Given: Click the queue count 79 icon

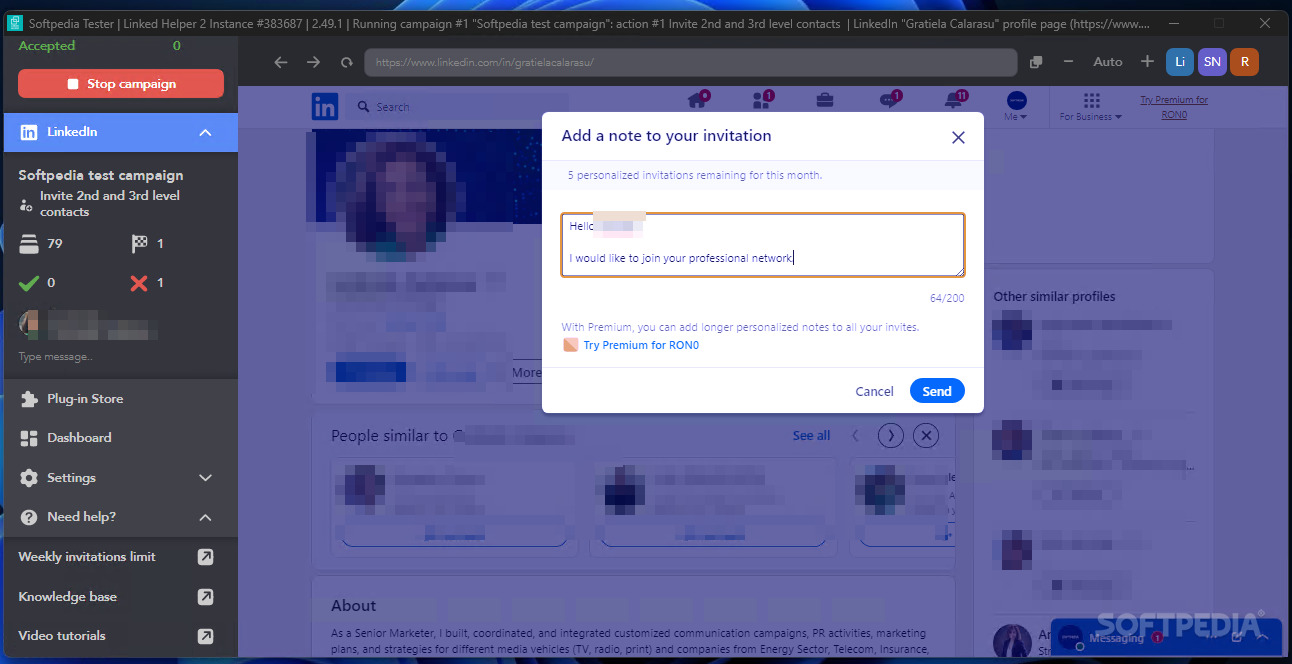Looking at the screenshot, I should 30,244.
